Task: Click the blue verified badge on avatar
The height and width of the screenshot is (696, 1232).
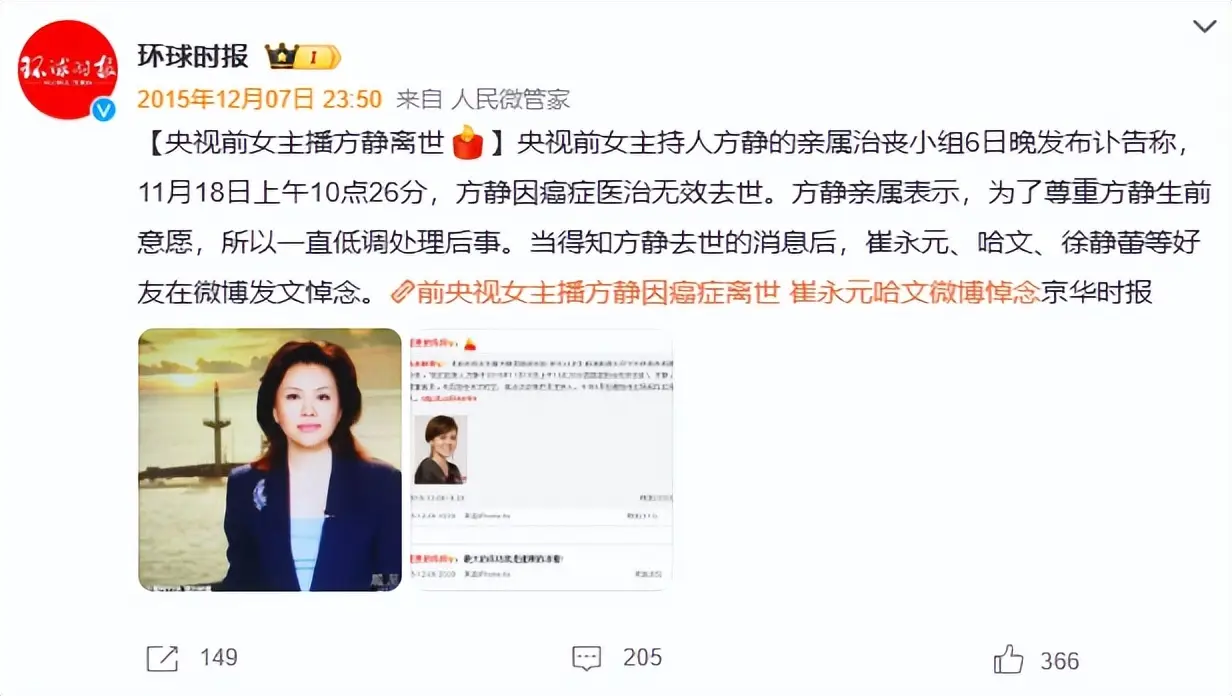Action: [104, 110]
